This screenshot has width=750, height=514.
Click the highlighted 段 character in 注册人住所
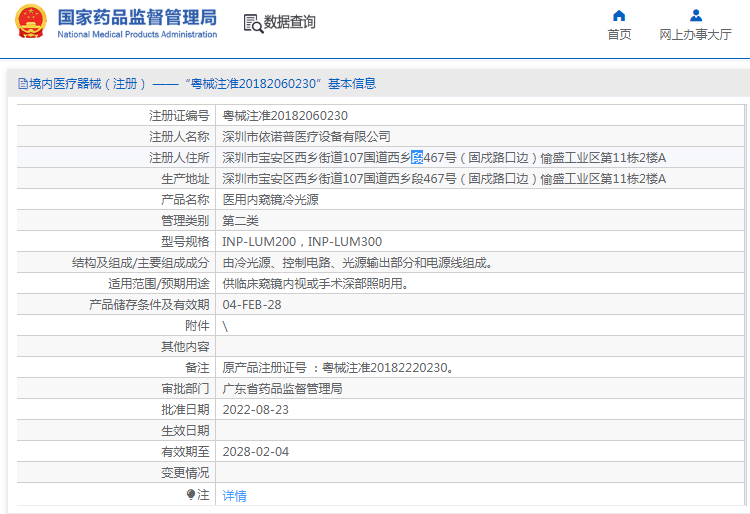point(417,157)
